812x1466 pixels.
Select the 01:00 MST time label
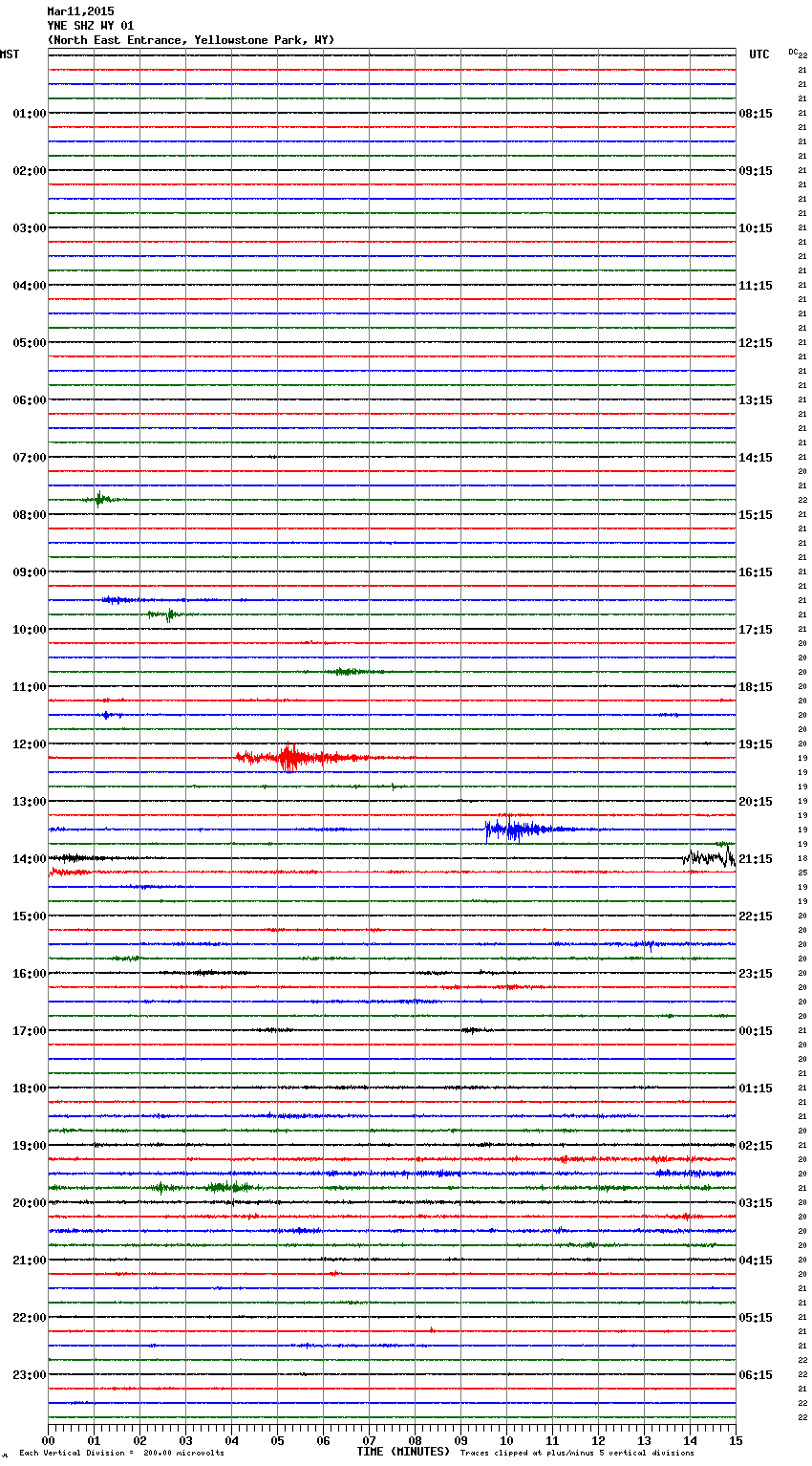29,114
